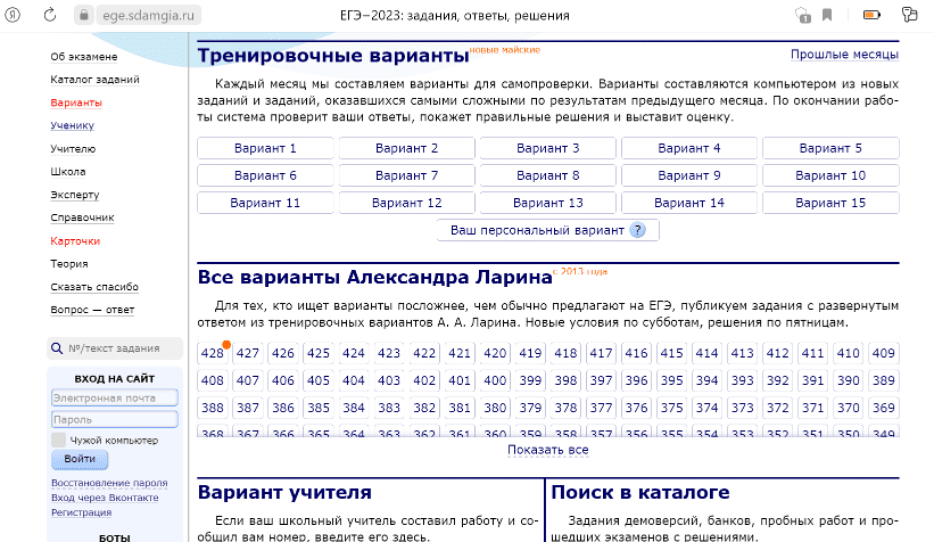
Task: Open the 'Эксперту' sidebar item
Action: coord(74,195)
